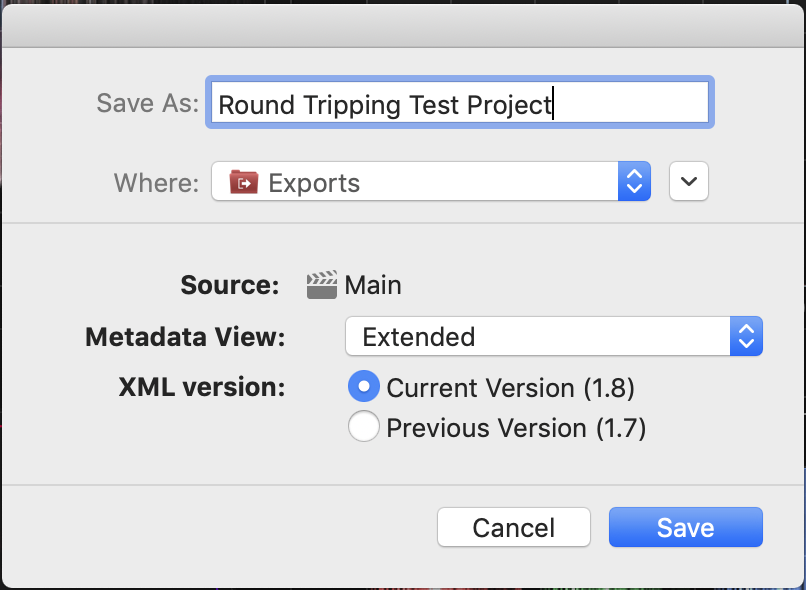Select the Current Version (1.8) radio button

tap(363, 387)
